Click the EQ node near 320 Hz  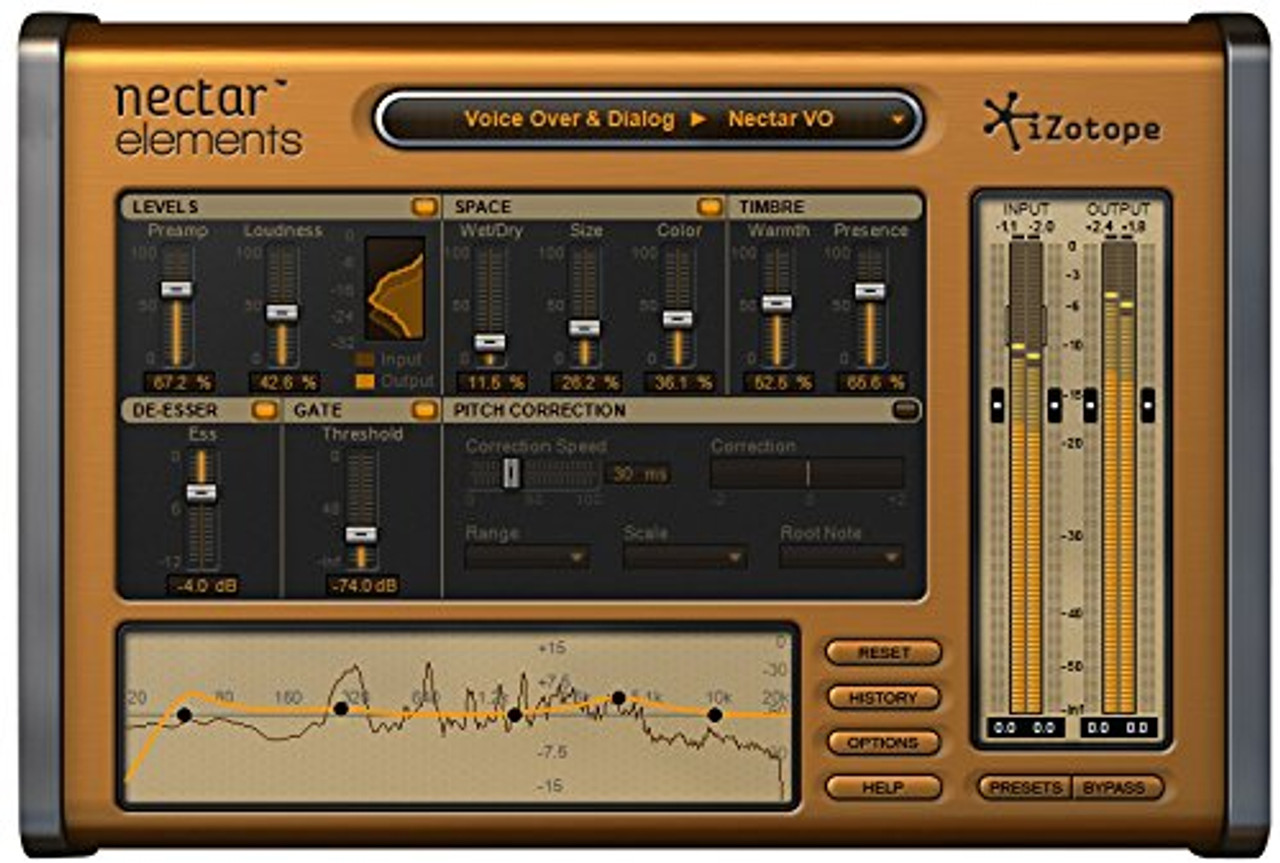341,709
